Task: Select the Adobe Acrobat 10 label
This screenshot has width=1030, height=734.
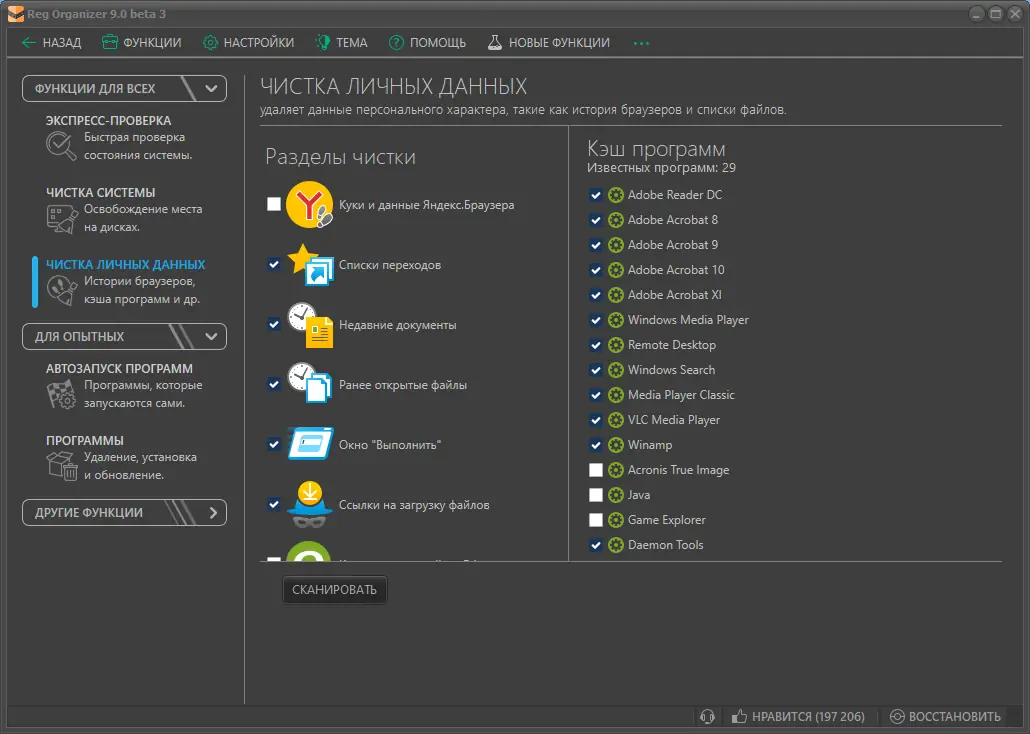Action: click(x=676, y=270)
